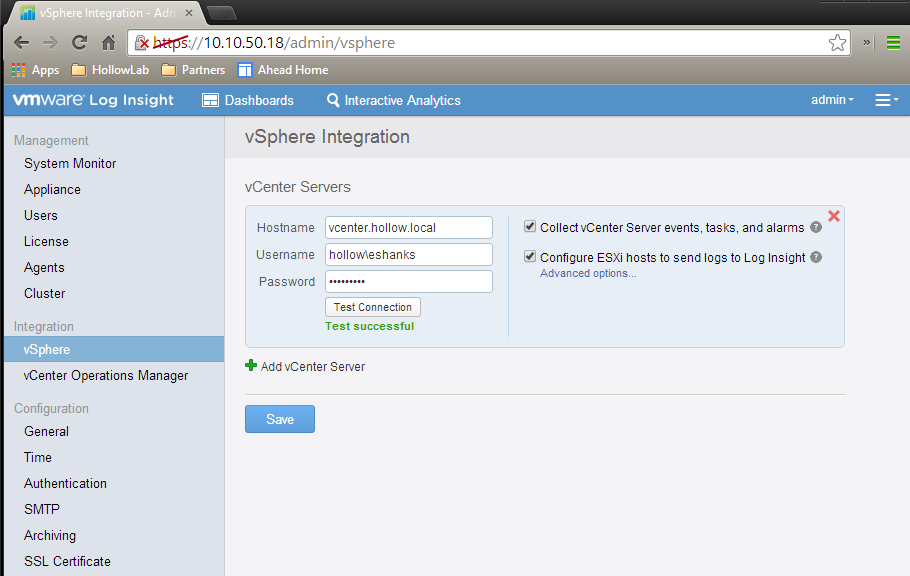
Task: Expand Advanced options link
Action: point(588,273)
